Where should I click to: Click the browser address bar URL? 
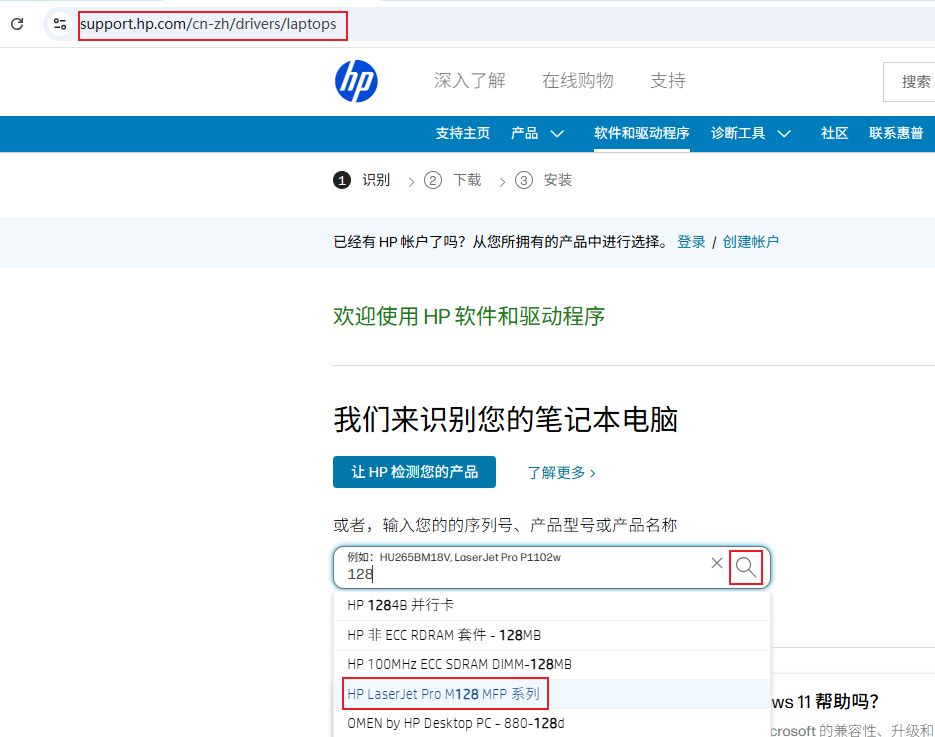point(212,24)
